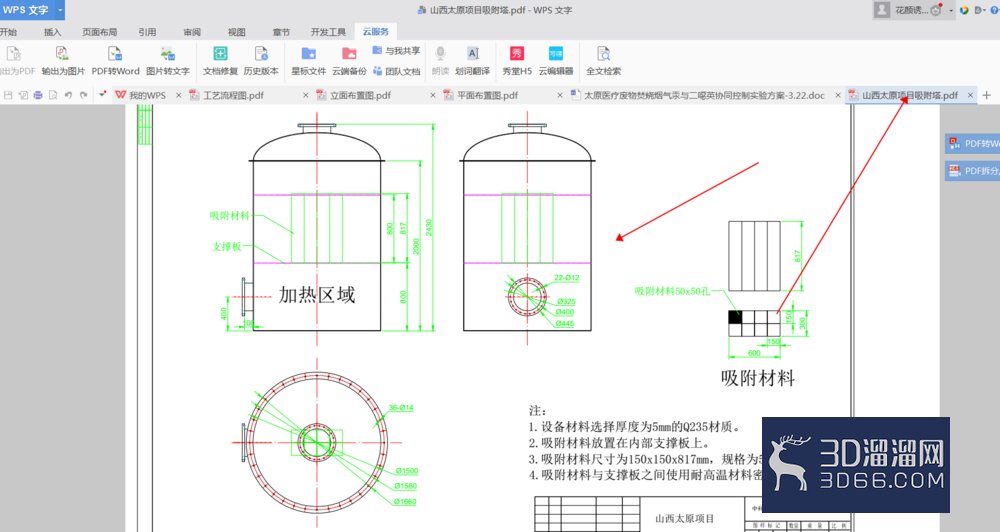The image size is (1000, 532).
Task: Switch to the 立面布置图.pdf tab
Action: tap(360, 95)
